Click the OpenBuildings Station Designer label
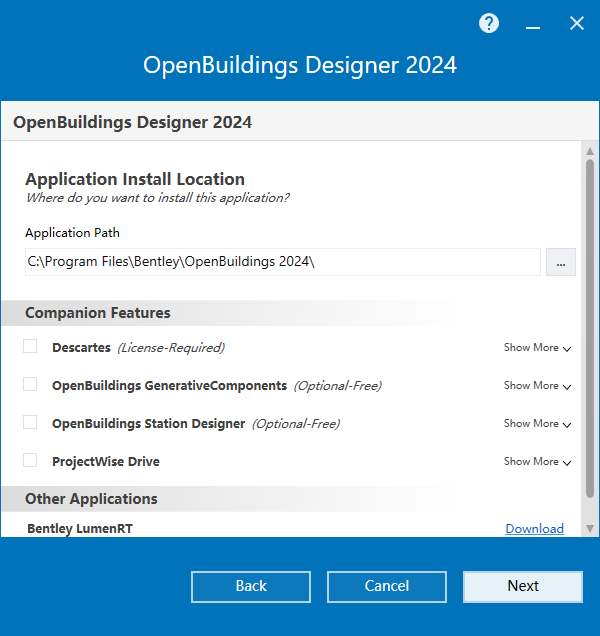600x636 pixels. 148,424
